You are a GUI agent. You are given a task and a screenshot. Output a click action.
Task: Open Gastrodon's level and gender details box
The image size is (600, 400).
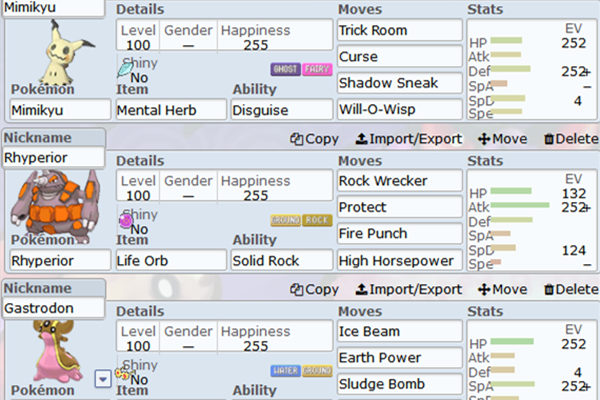225,336
